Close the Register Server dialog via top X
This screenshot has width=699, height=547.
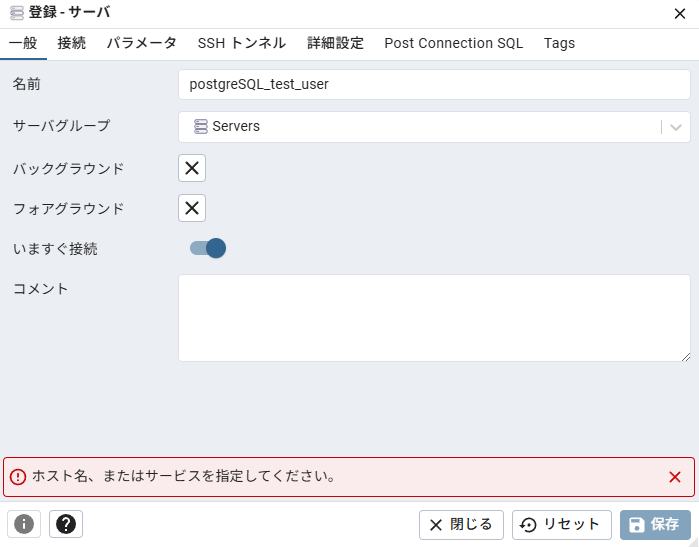679,14
